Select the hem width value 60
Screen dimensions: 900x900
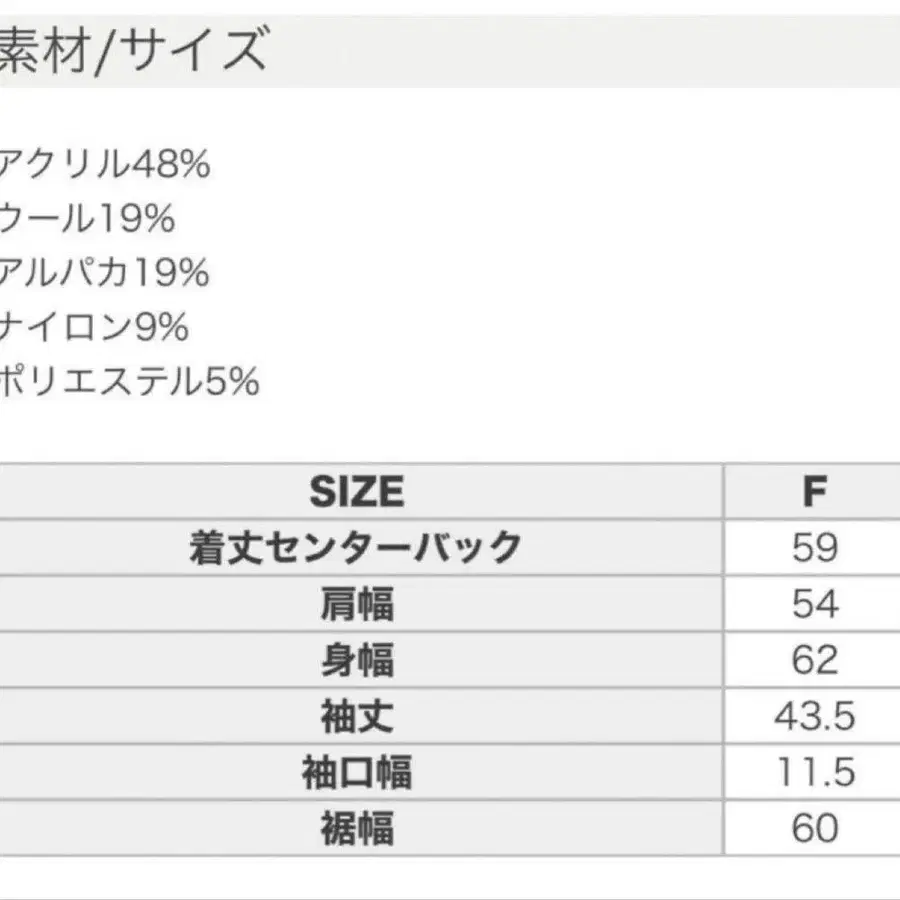click(814, 828)
